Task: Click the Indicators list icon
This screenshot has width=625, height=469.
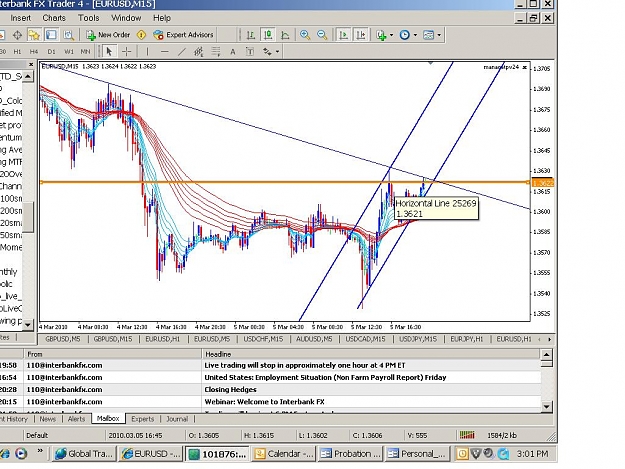Action: (x=381, y=35)
